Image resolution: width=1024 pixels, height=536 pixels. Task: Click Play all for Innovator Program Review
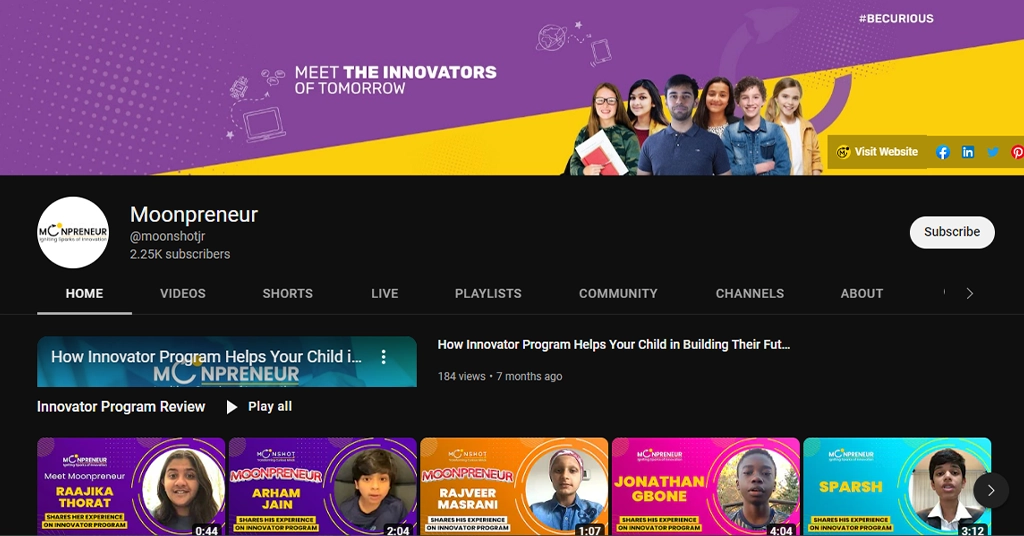click(259, 407)
